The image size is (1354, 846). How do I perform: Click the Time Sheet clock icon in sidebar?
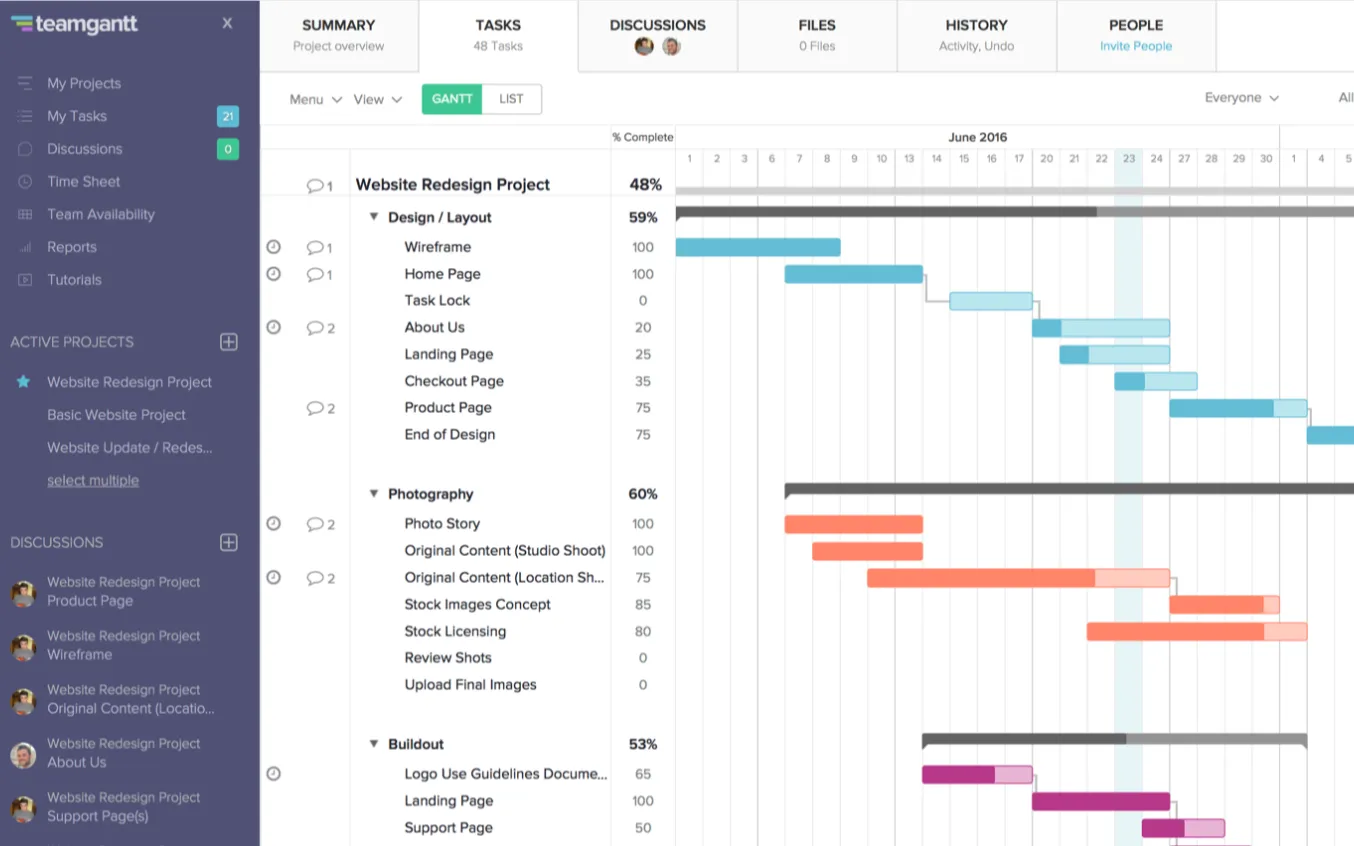[x=25, y=182]
